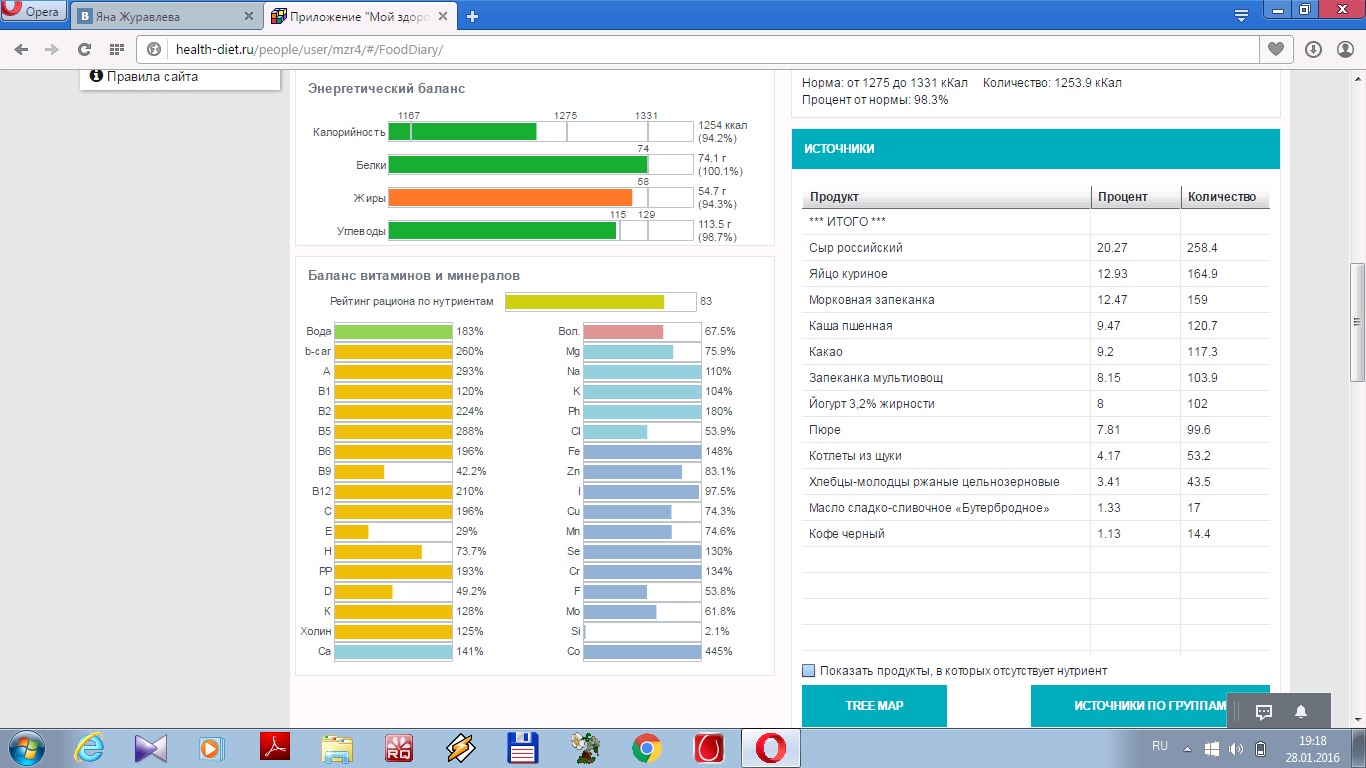Expand the tab list menu icon
Viewport: 1366px width, 768px height.
(x=1241, y=15)
